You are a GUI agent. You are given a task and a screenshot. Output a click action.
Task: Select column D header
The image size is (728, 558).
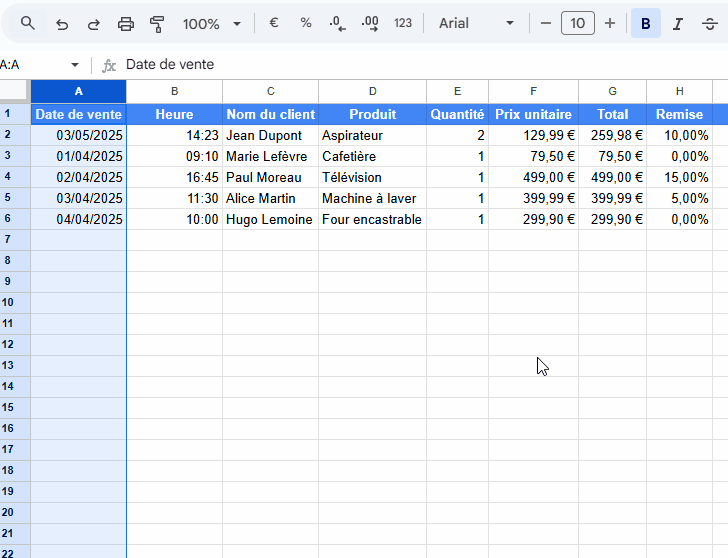pos(372,92)
